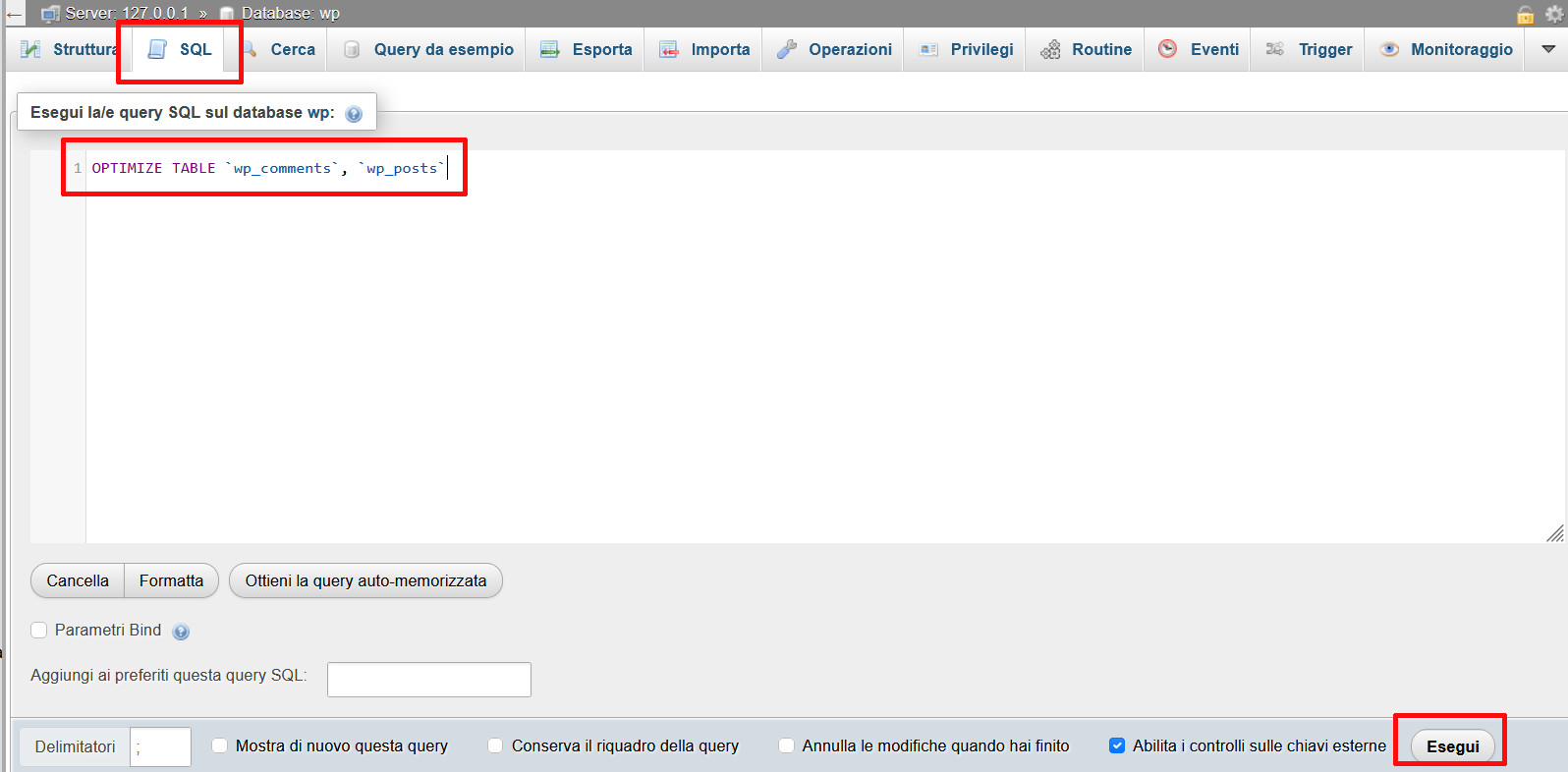Open page settings gear icon
The height and width of the screenshot is (772, 1568).
pyautogui.click(x=1554, y=14)
